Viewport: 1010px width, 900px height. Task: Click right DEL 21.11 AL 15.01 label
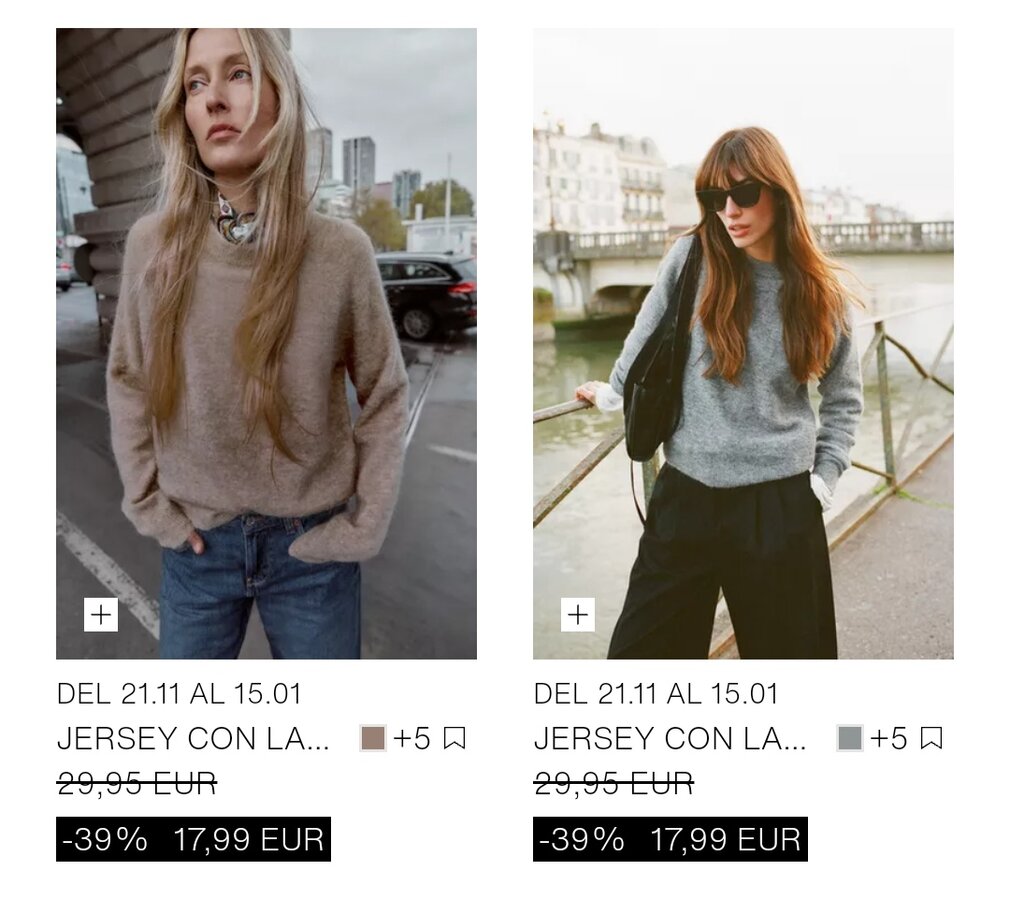coord(656,694)
